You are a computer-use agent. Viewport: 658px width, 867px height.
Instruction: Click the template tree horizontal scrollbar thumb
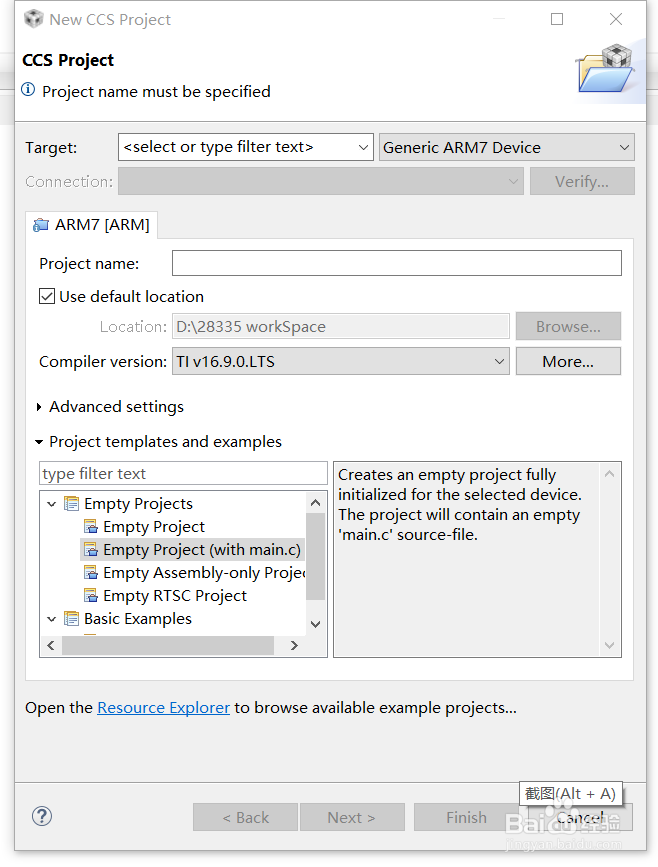(168, 645)
